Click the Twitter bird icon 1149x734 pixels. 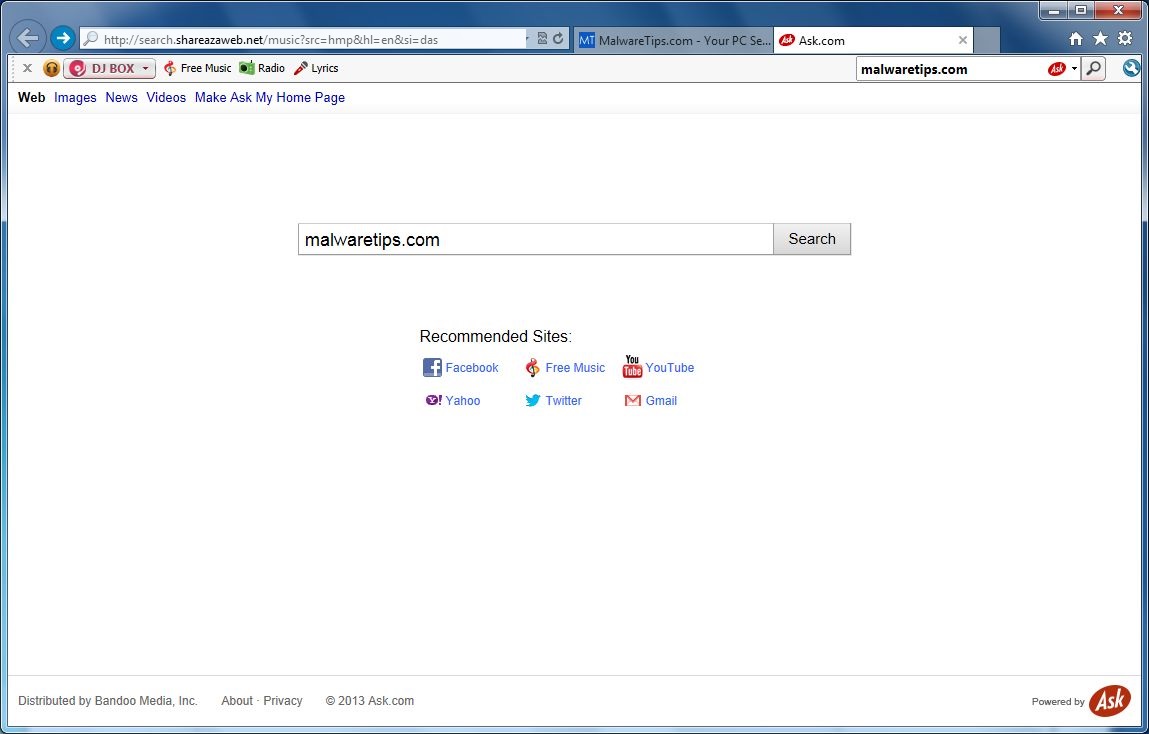pos(533,400)
